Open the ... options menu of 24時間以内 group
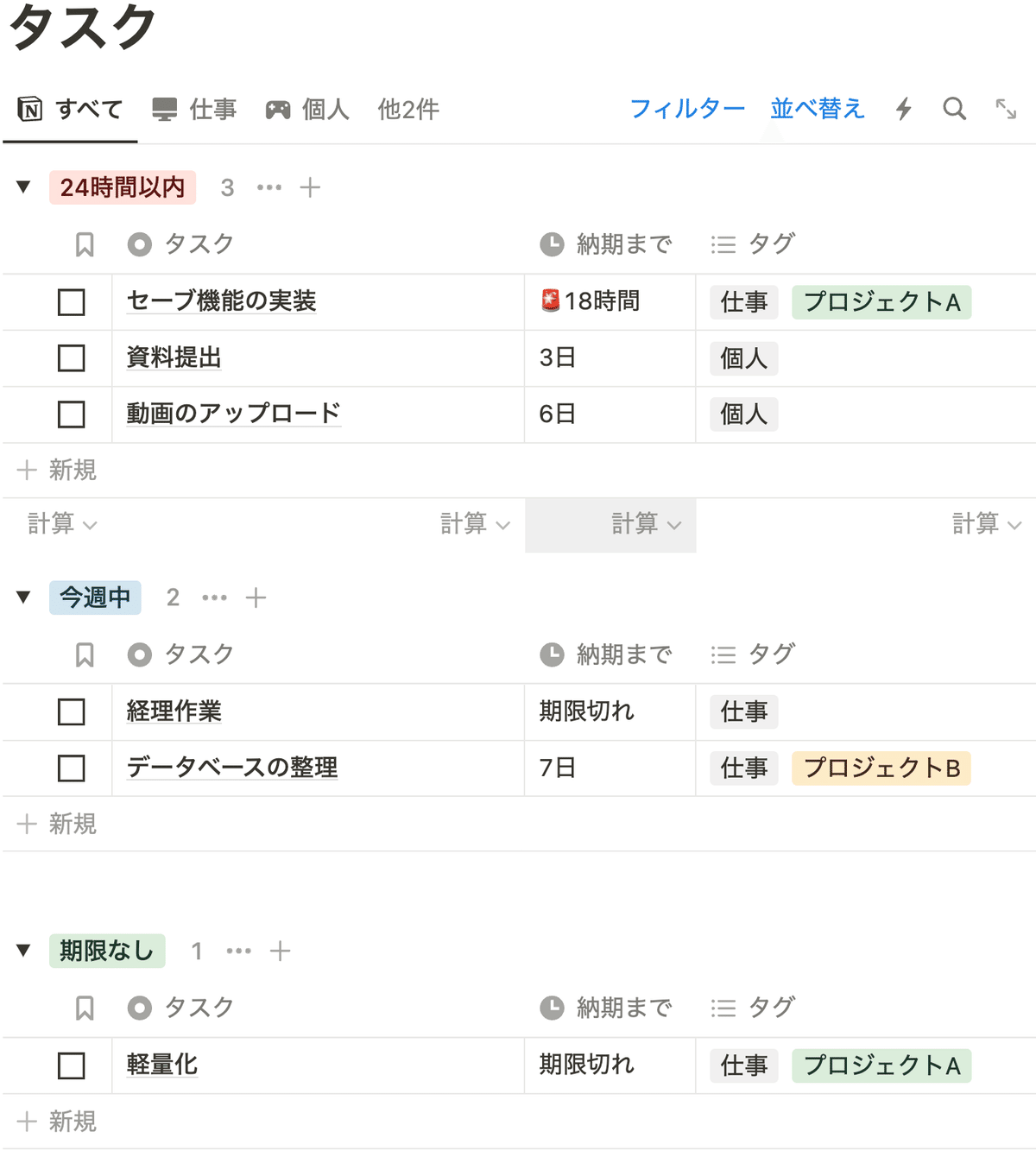 tap(269, 187)
